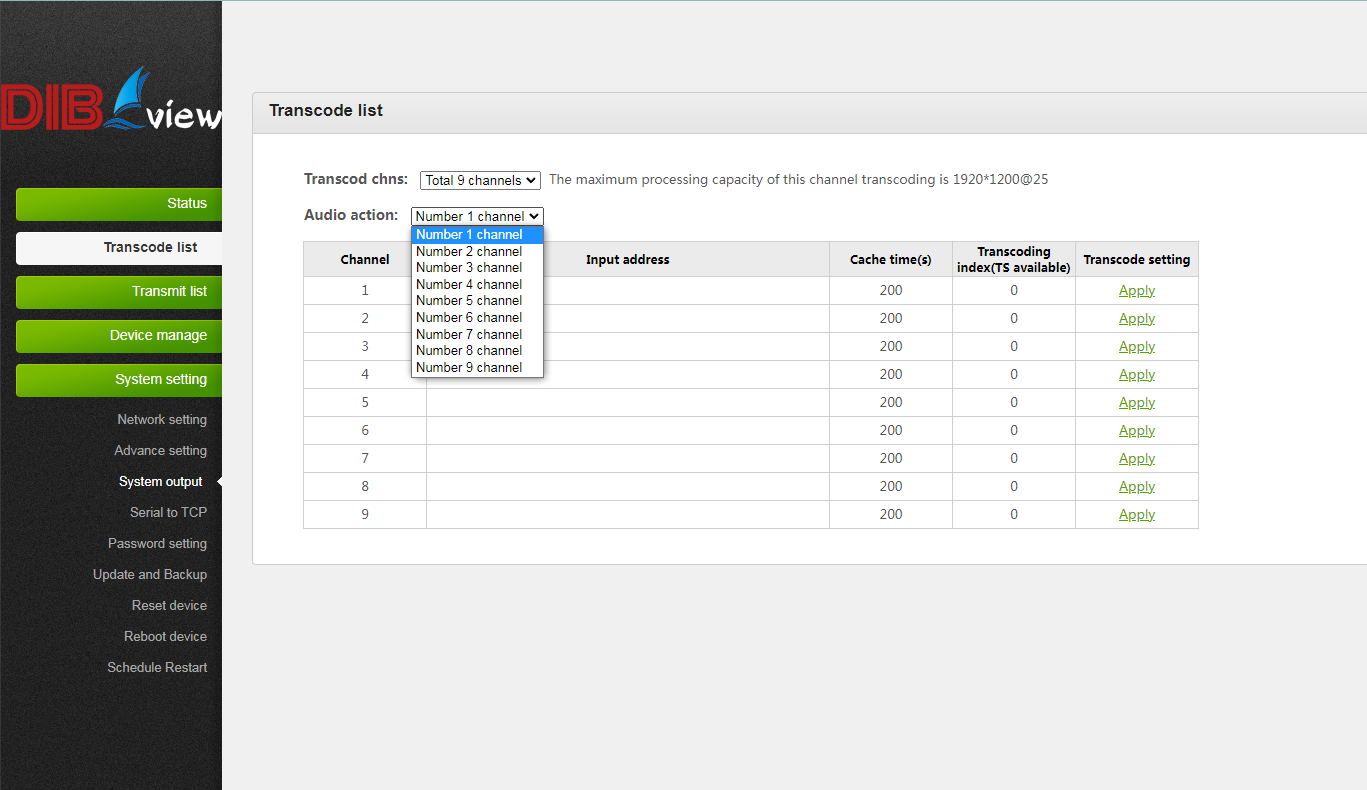Open Network setting submenu item
Viewport: 1367px width, 790px height.
coord(162,420)
